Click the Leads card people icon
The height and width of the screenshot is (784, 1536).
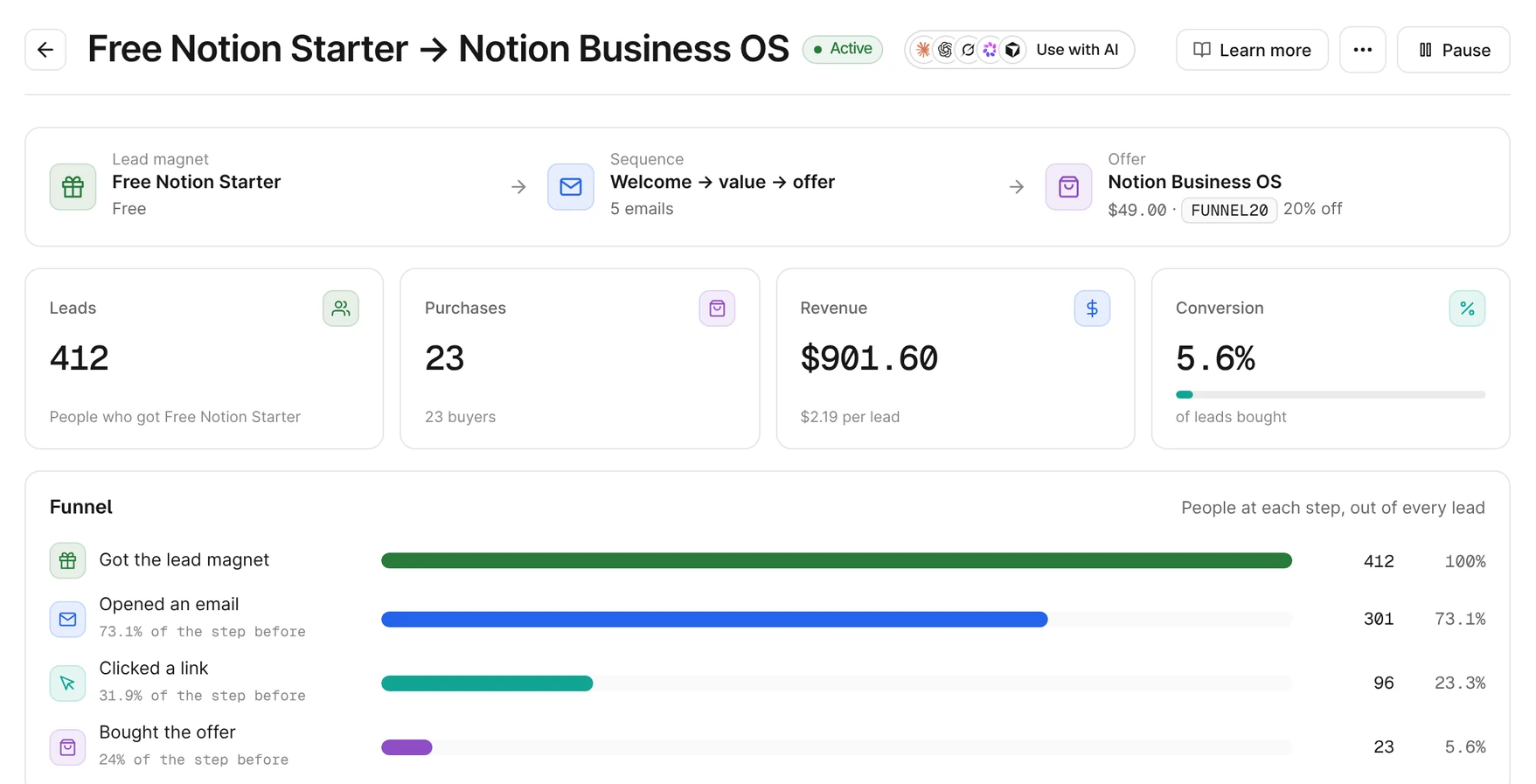[x=341, y=309]
